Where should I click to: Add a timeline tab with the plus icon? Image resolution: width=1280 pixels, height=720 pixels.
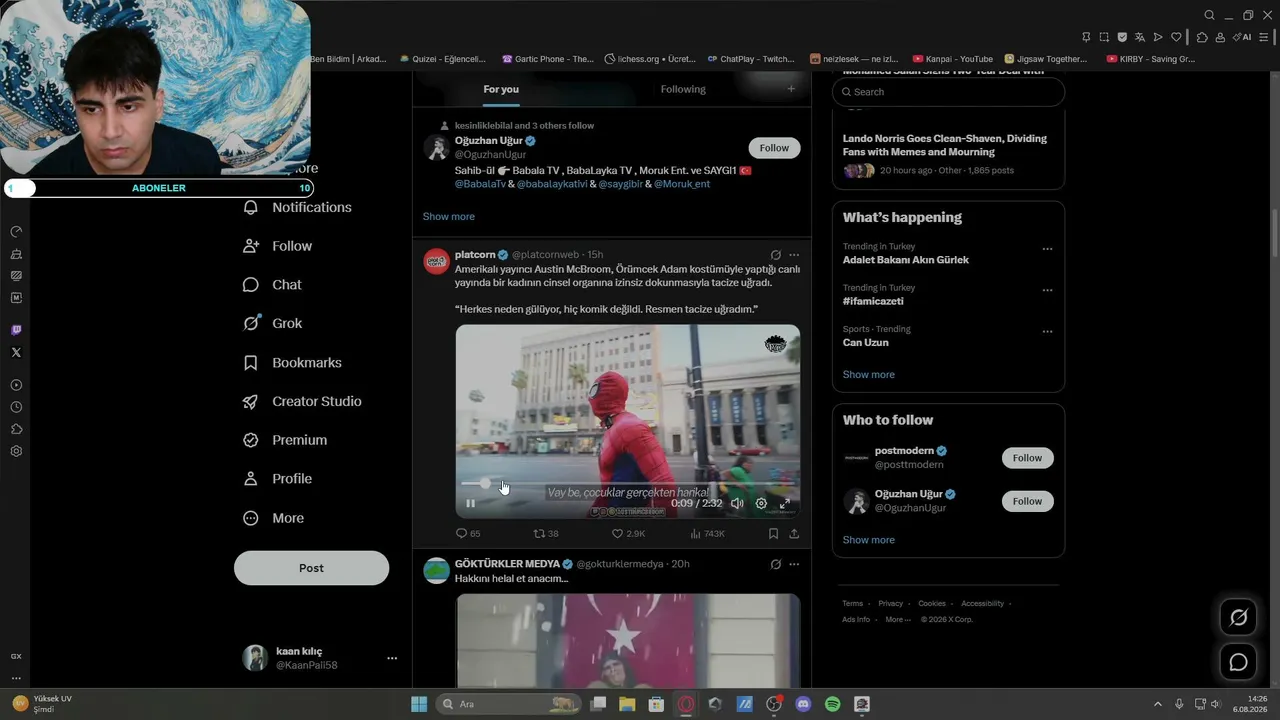(x=791, y=89)
